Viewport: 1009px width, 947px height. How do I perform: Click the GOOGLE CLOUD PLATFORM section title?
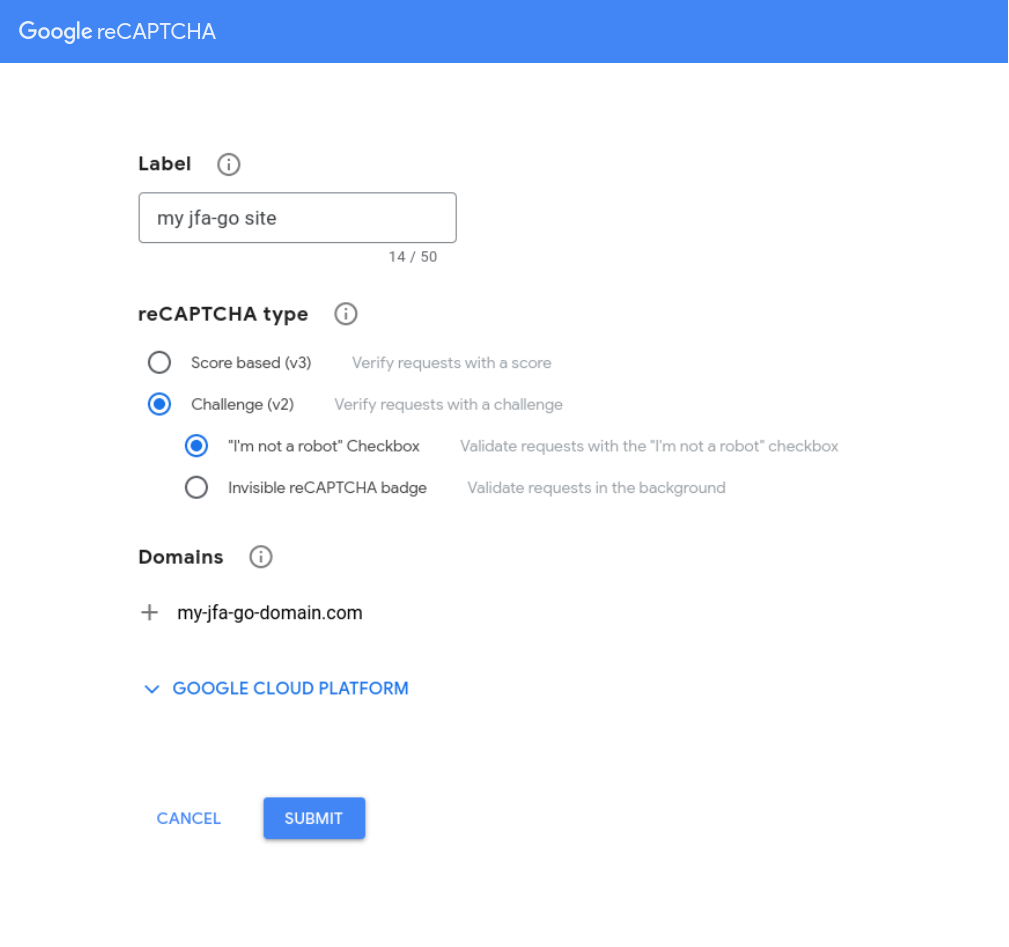[290, 688]
